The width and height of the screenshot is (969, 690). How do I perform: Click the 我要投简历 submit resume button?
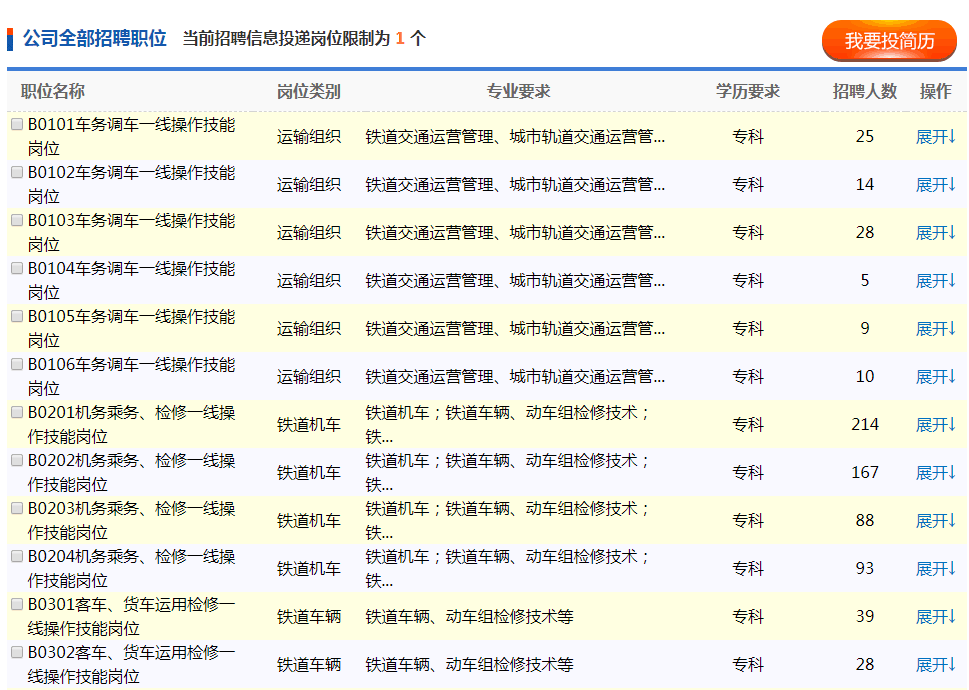point(889,41)
